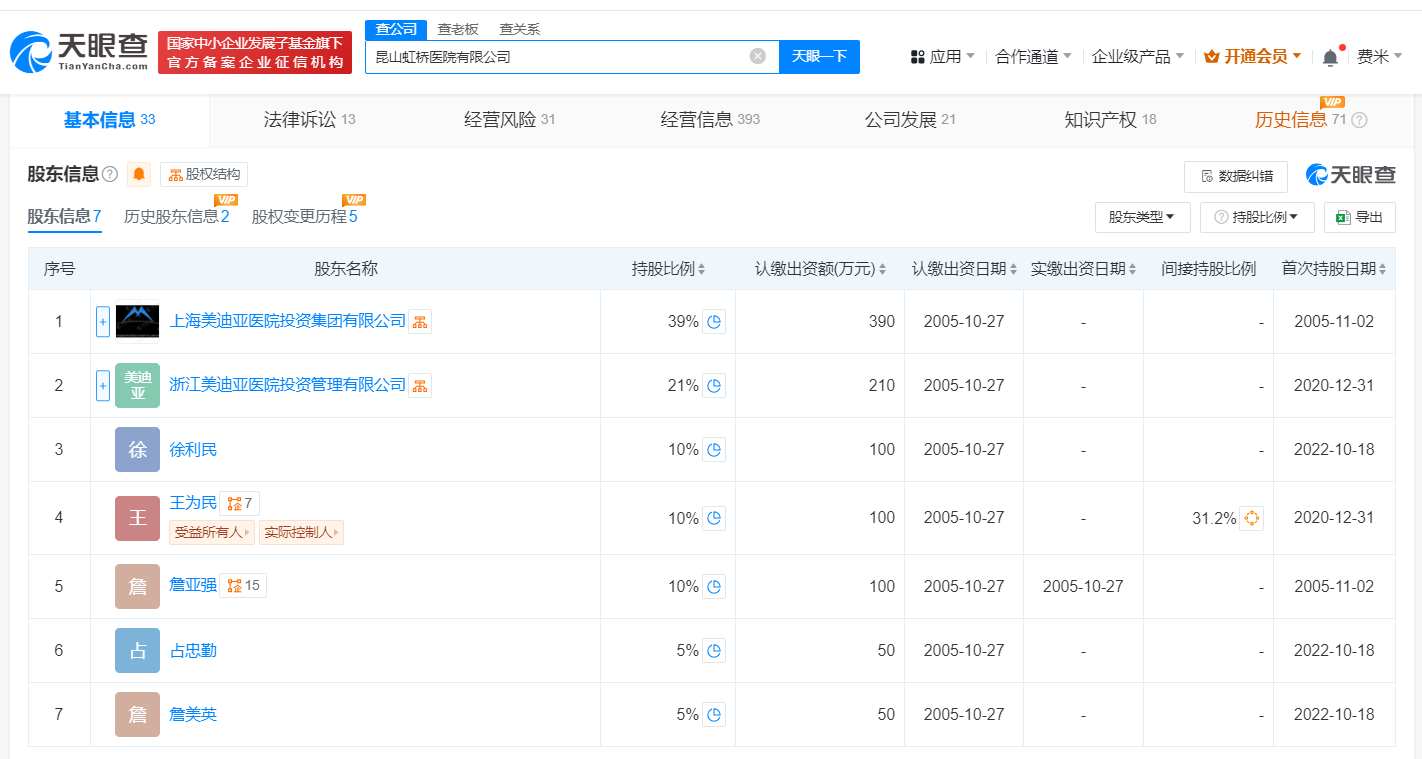Switch to the 知识产权 tab
This screenshot has height=759, width=1422.
(x=1110, y=120)
